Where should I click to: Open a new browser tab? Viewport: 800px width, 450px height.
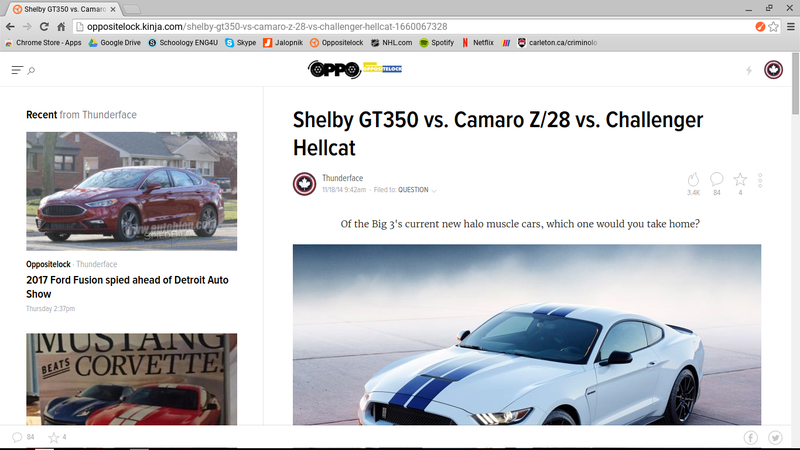132,9
